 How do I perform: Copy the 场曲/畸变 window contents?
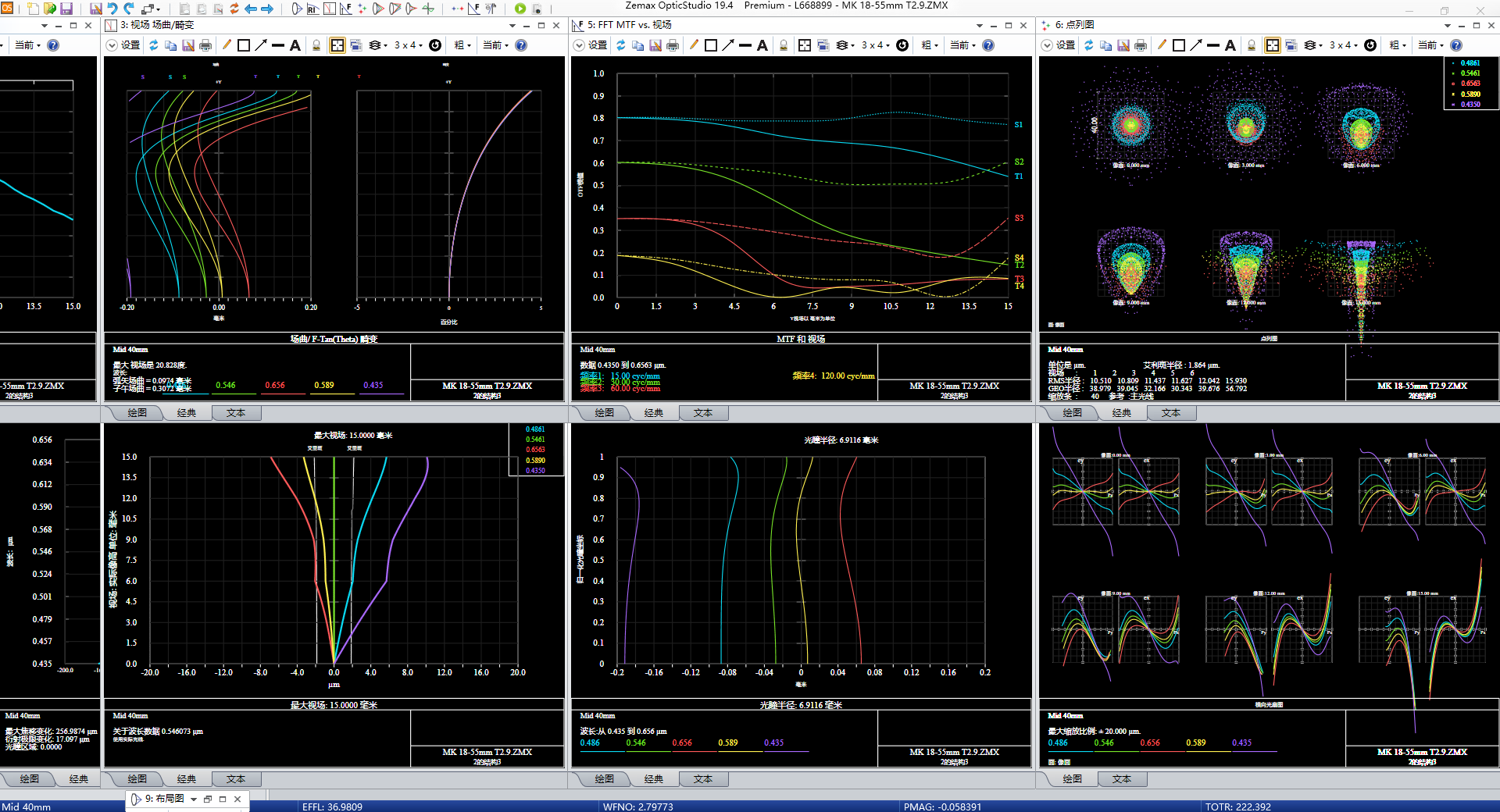coord(171,45)
